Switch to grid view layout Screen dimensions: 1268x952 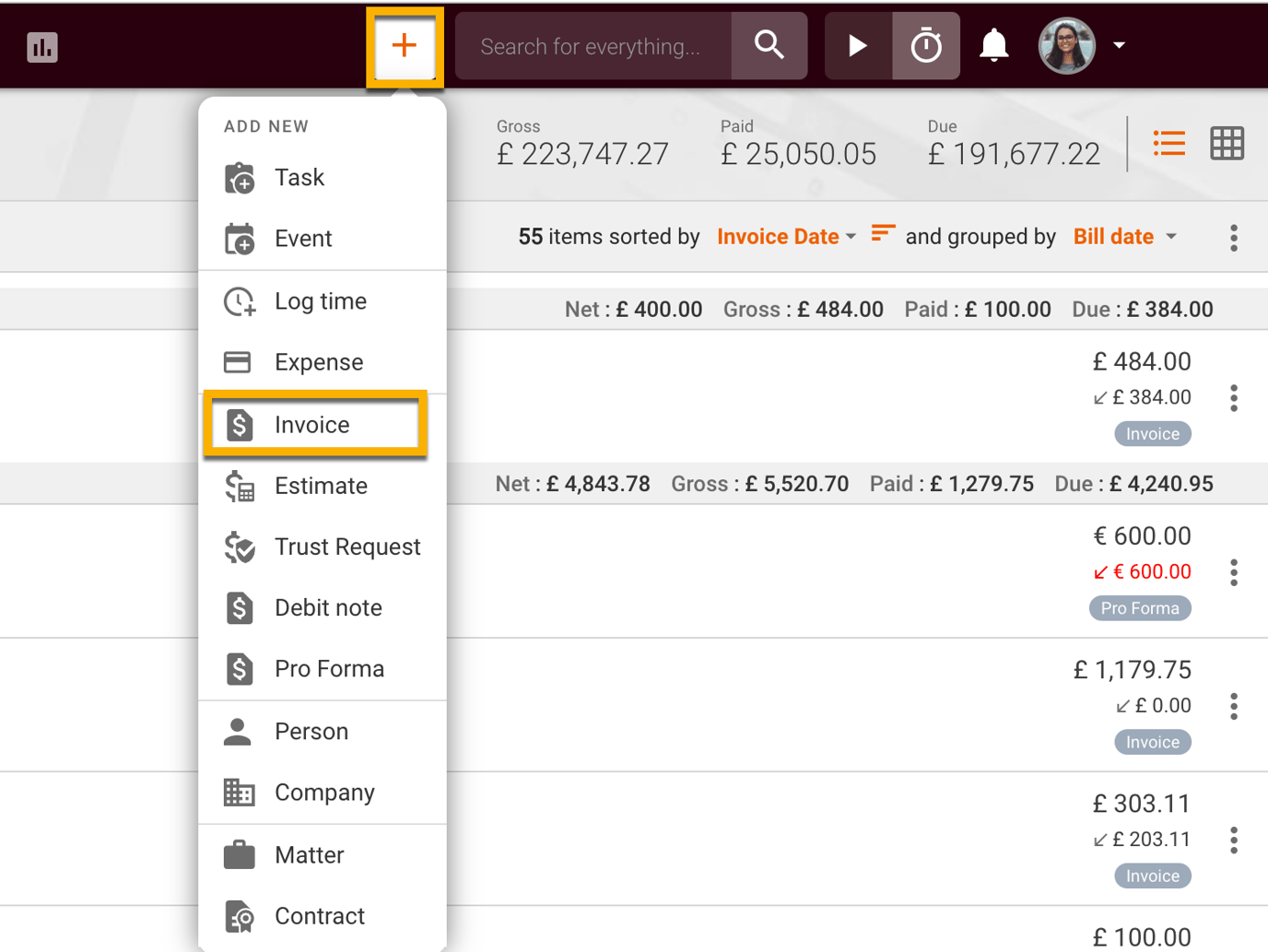pos(1227,144)
